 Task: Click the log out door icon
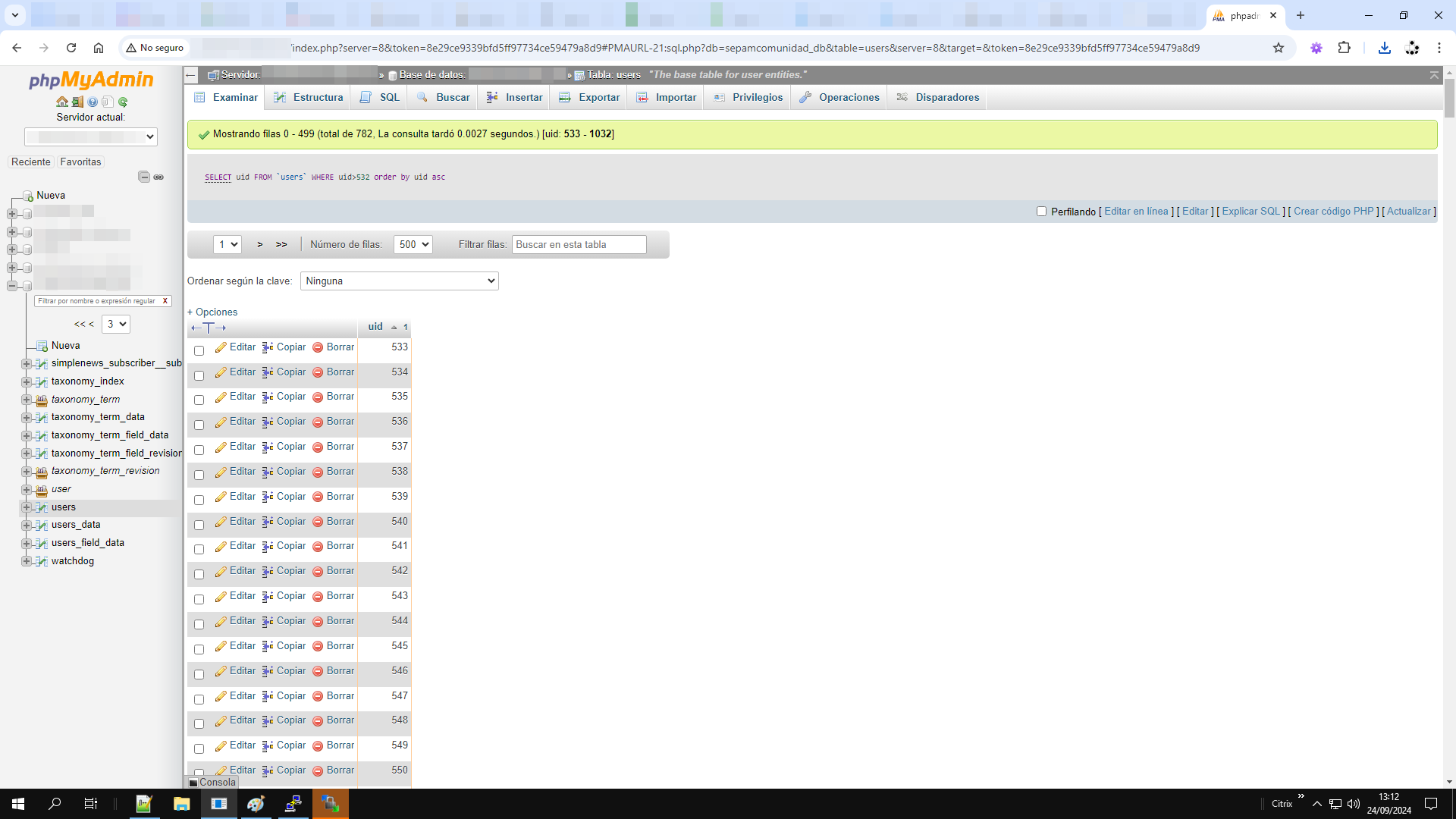pos(77,102)
